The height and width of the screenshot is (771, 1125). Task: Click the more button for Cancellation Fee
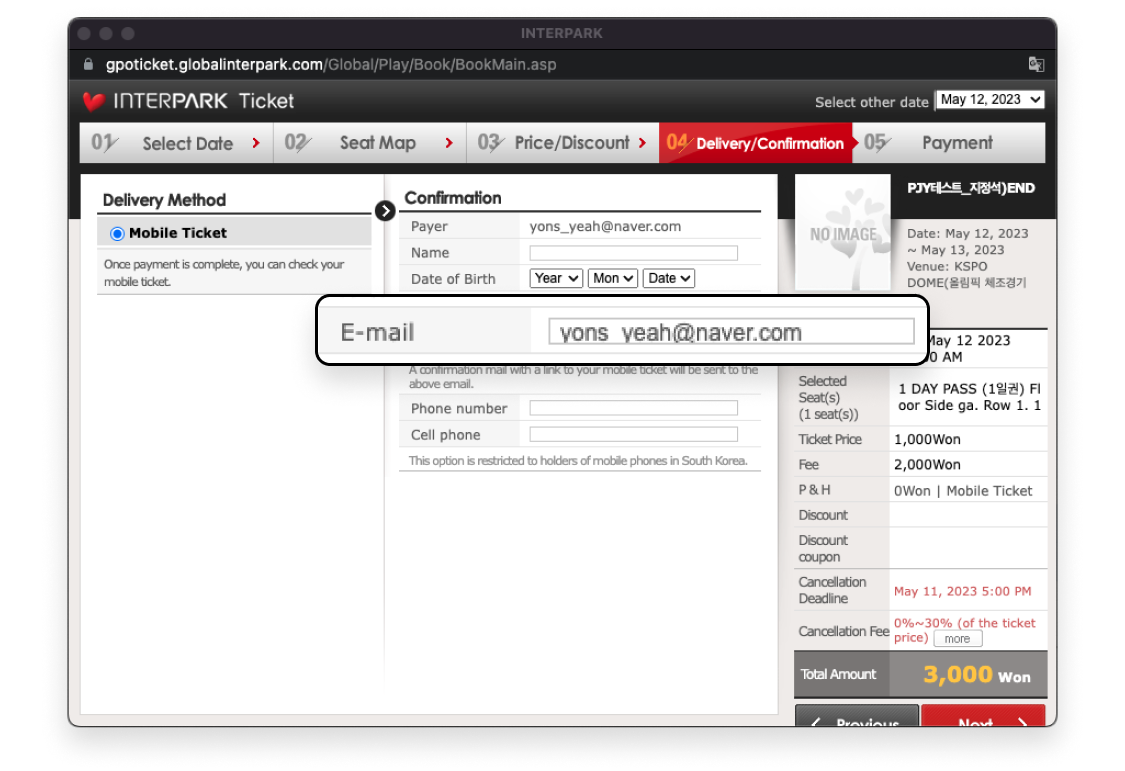tap(958, 639)
